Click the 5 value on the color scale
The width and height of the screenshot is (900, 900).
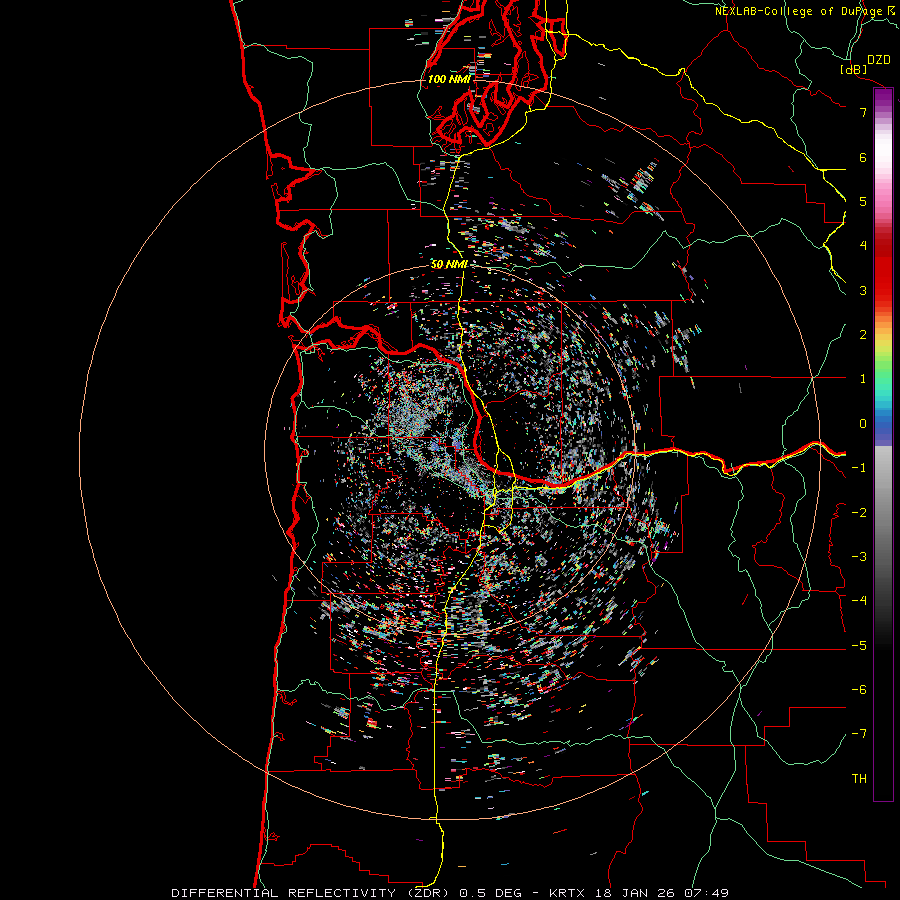[x=863, y=201]
